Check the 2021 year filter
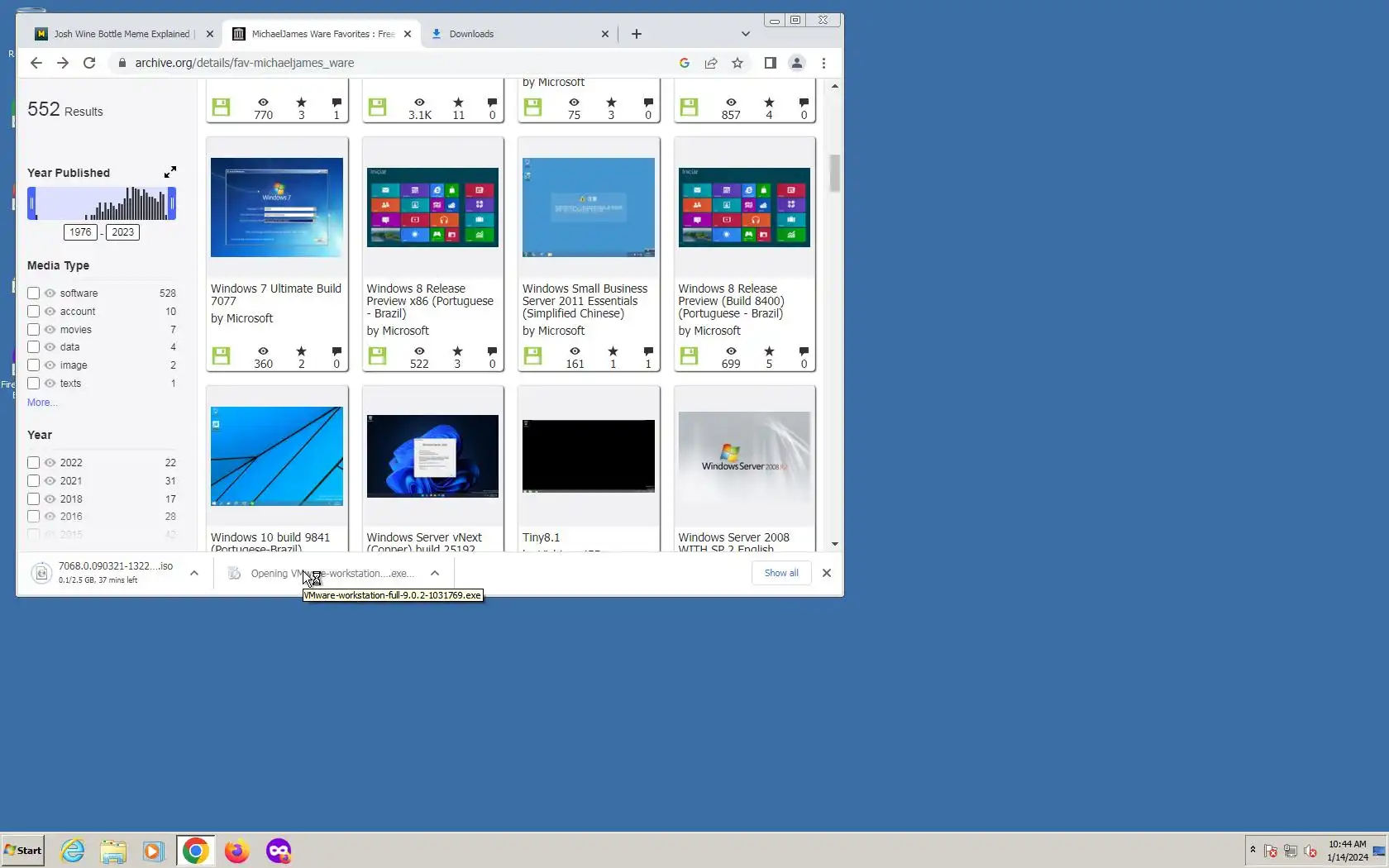This screenshot has width=1389, height=868. point(33,481)
